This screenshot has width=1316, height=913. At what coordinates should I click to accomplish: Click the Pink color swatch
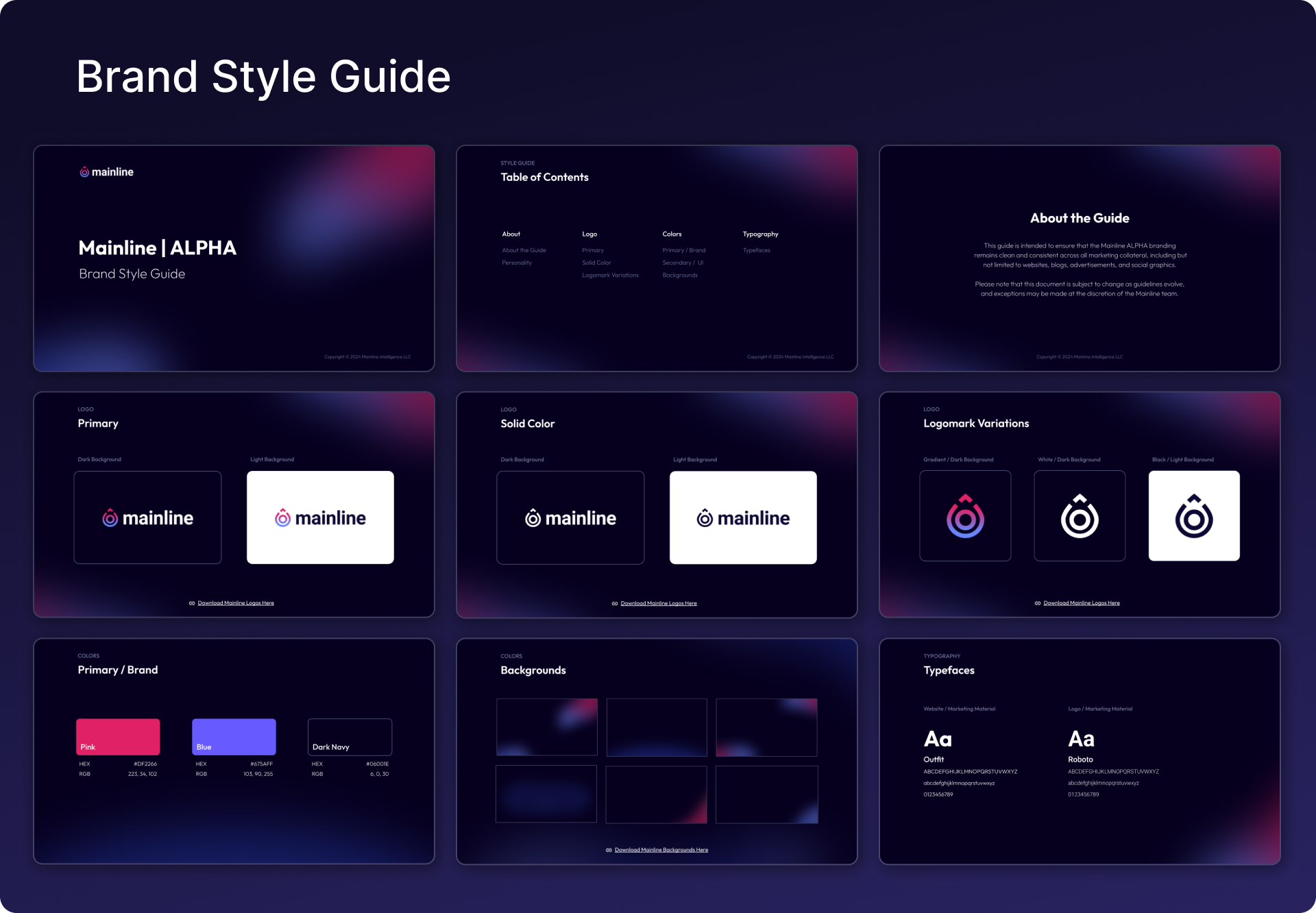click(118, 737)
